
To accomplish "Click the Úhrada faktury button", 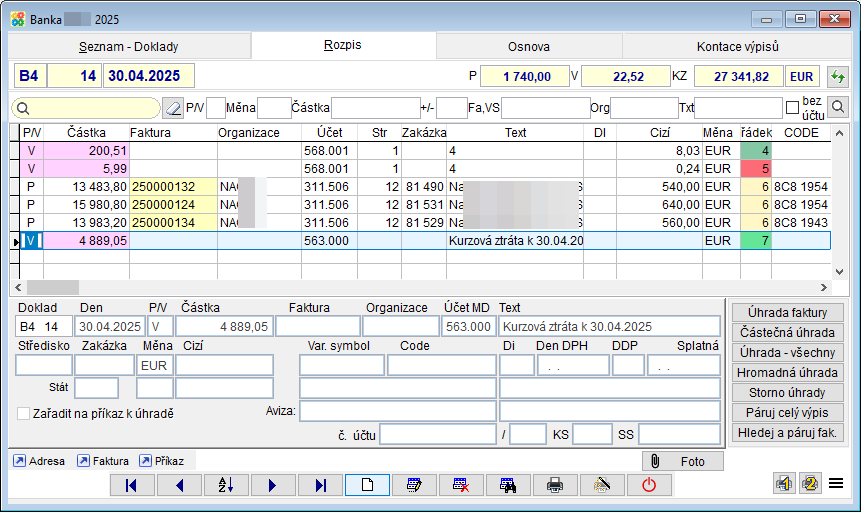I will click(x=787, y=313).
